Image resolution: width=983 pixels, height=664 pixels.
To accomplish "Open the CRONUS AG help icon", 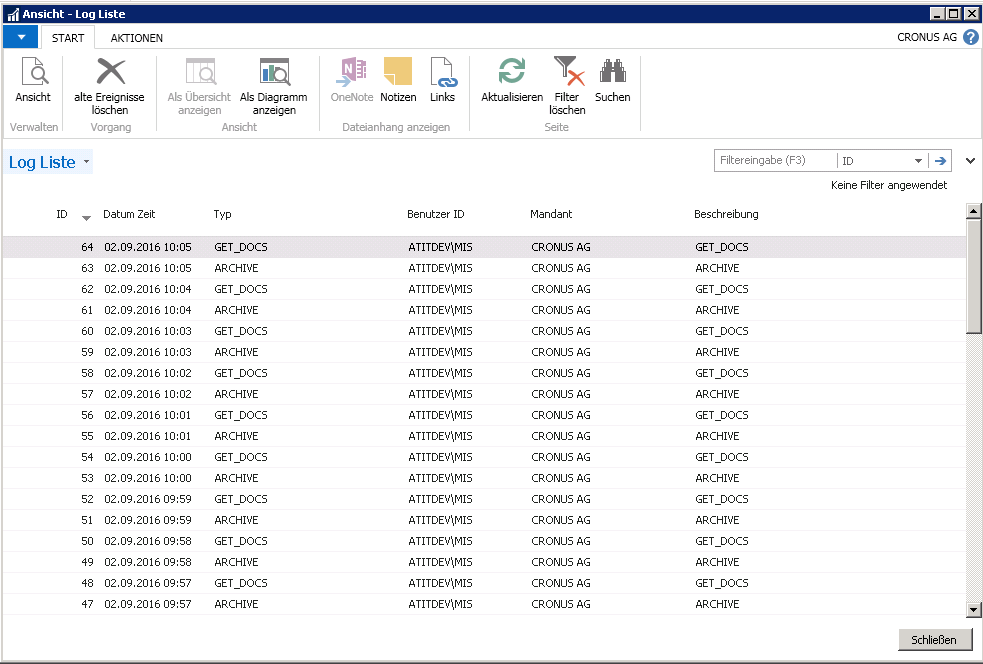I will pyautogui.click(x=967, y=36).
